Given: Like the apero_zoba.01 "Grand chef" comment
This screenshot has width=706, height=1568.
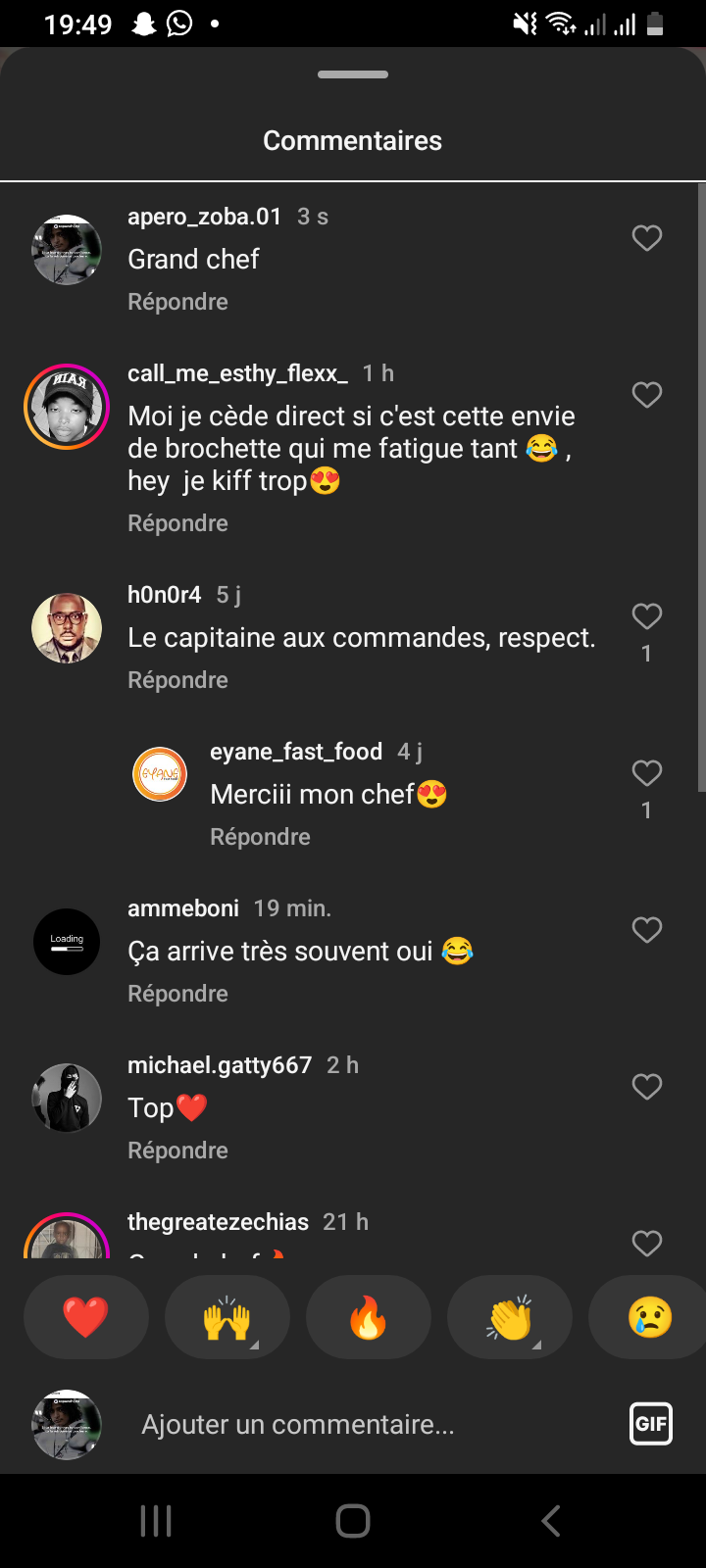Looking at the screenshot, I should [x=646, y=238].
